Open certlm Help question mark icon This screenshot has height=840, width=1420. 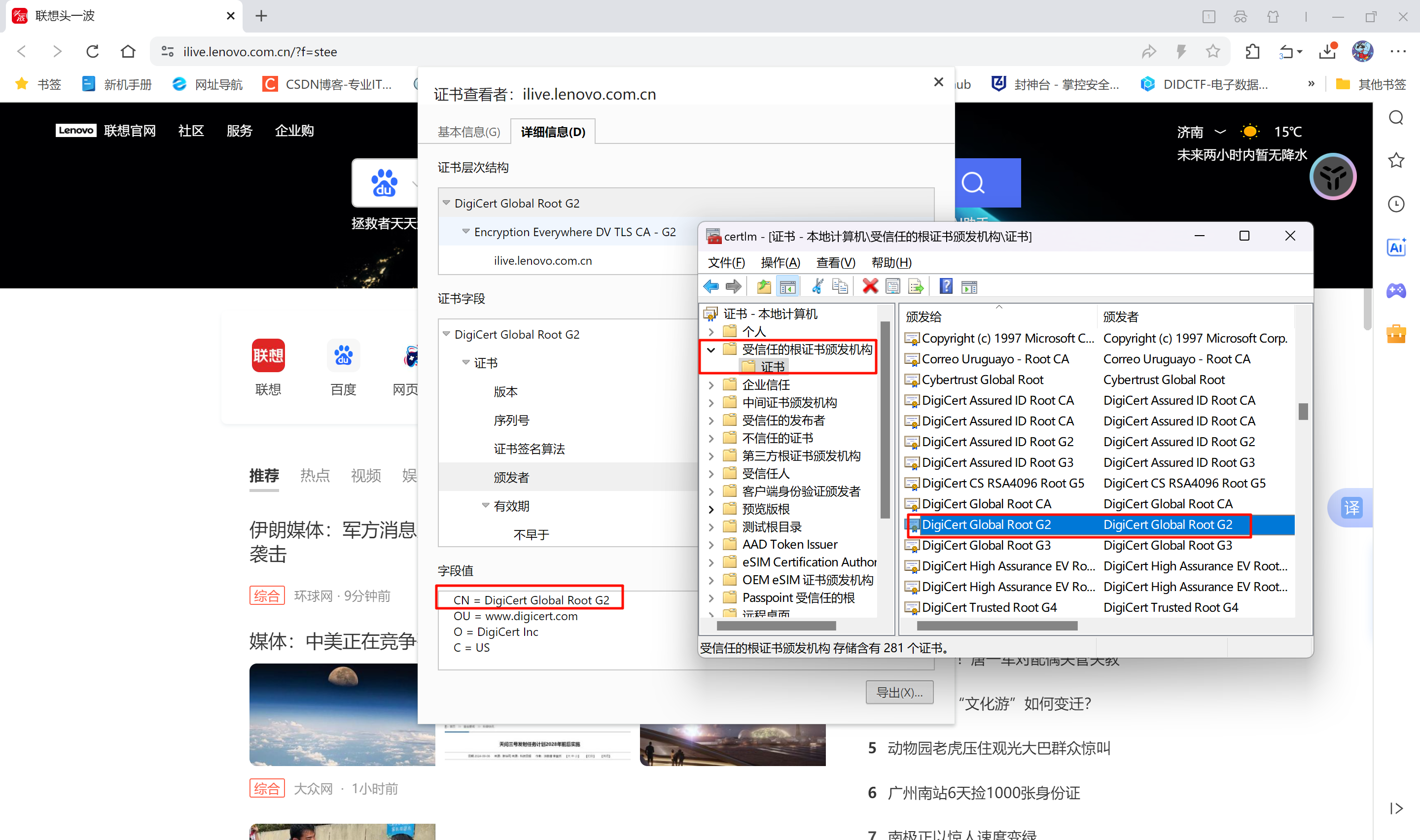coord(946,286)
